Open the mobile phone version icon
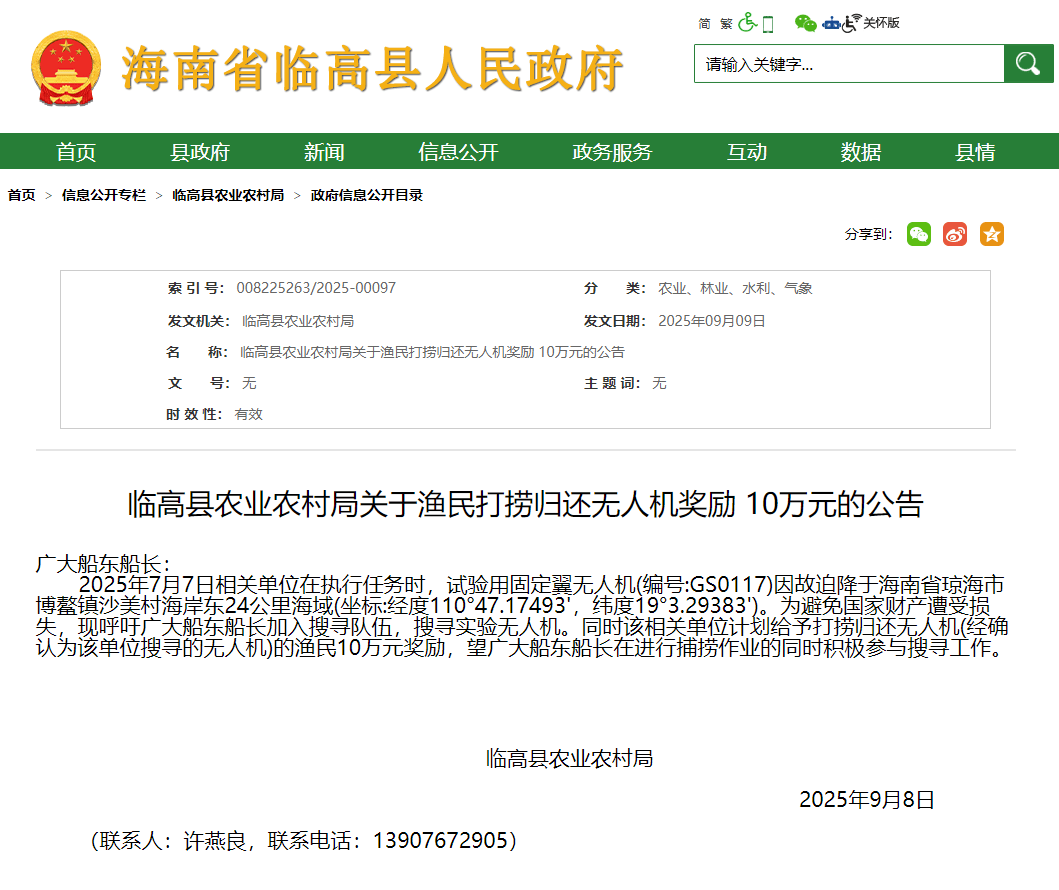This screenshot has height=890, width=1059. tap(768, 23)
